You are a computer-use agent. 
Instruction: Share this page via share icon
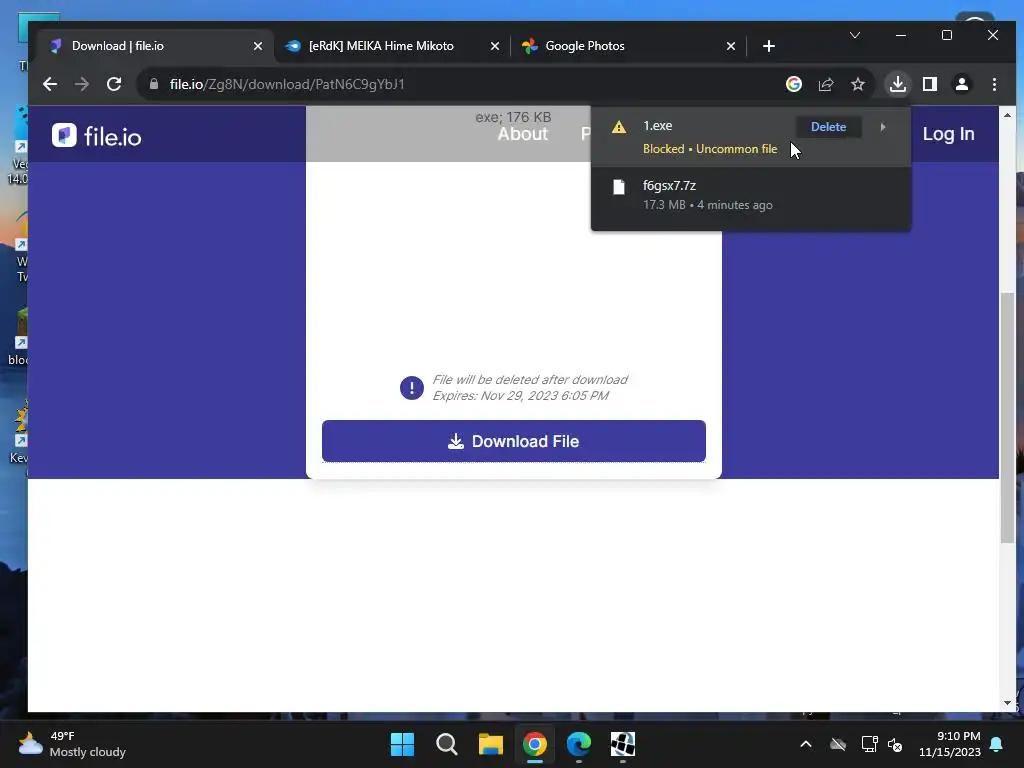tap(826, 84)
